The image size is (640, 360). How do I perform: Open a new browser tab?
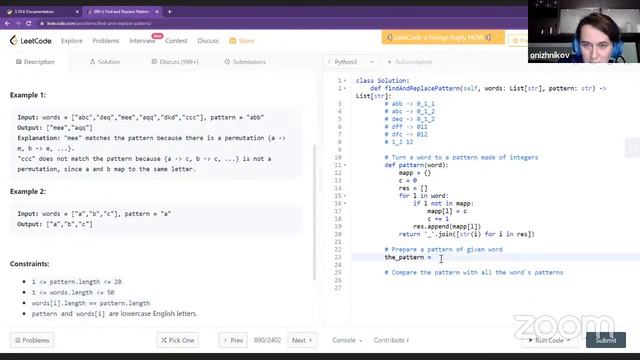click(x=169, y=11)
